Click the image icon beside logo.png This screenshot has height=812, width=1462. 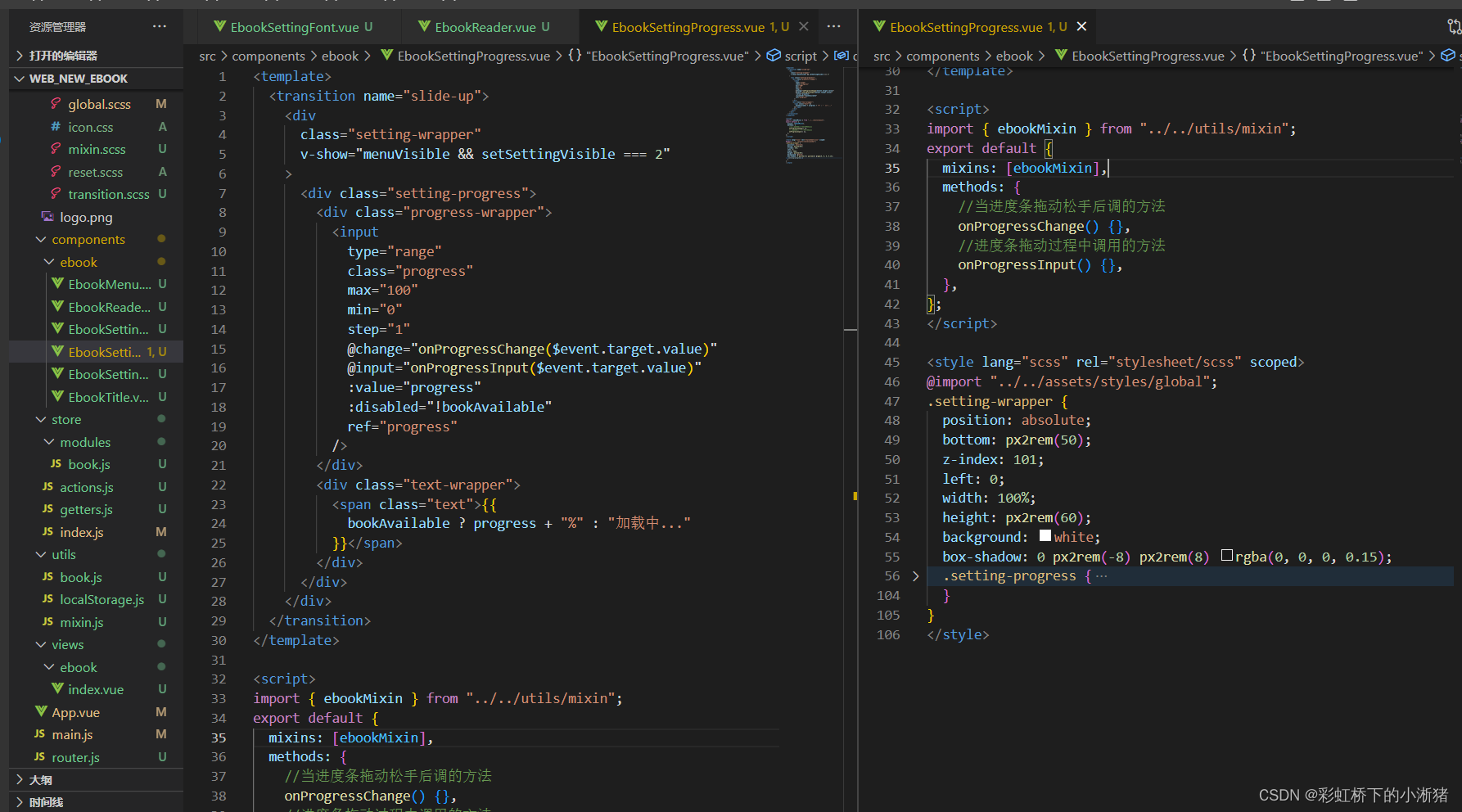(x=47, y=217)
